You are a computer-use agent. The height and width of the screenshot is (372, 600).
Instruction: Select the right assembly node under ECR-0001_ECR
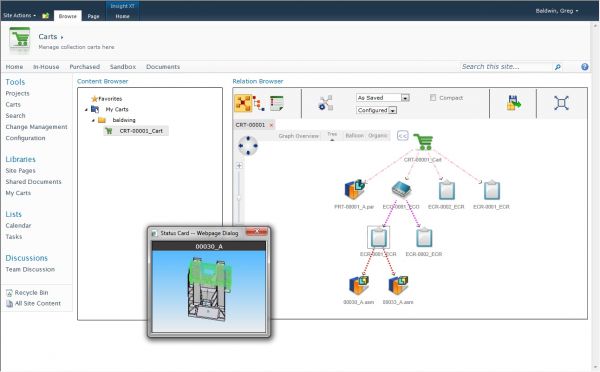click(x=398, y=285)
